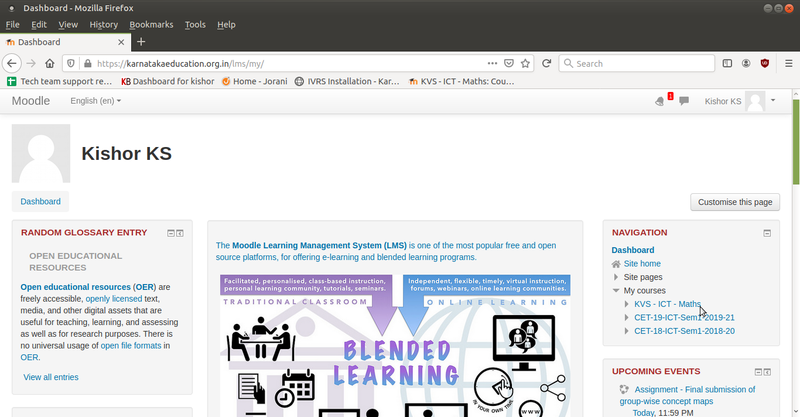Click the assignment event icon
Screen dimensions: 800x417
point(624,389)
